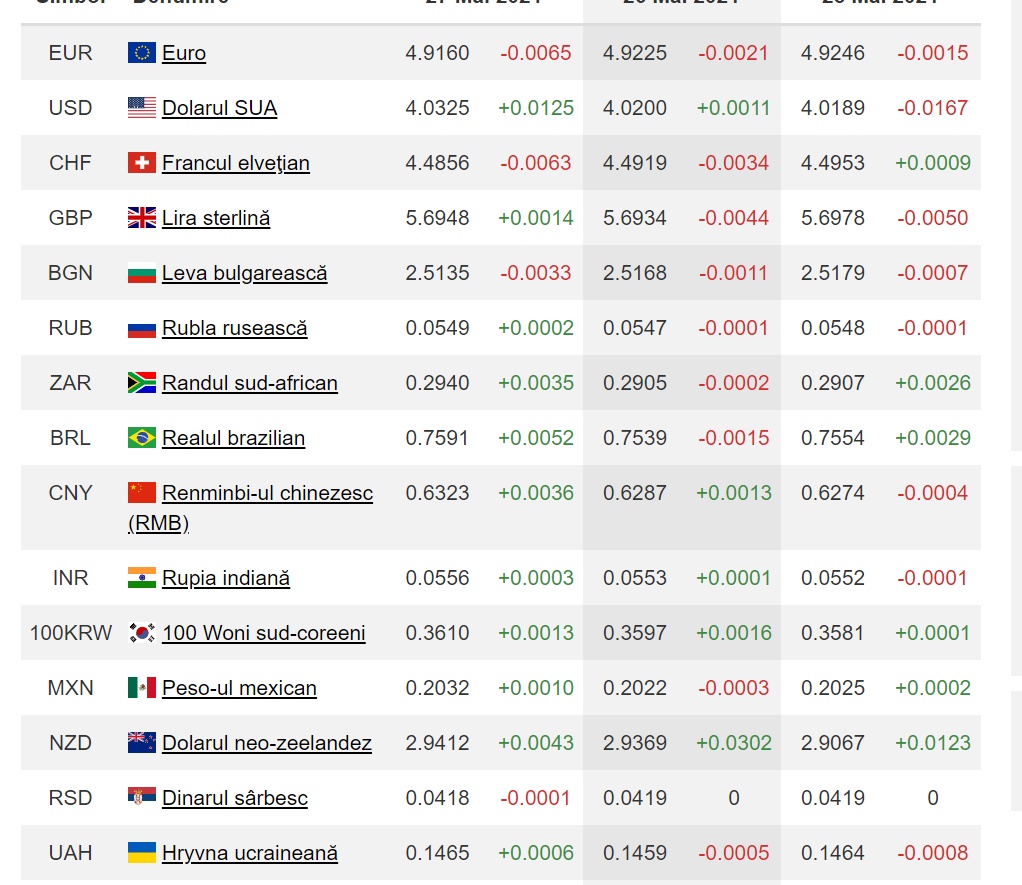Image resolution: width=1022 pixels, height=885 pixels.
Task: Click the Swiss flag icon
Action: point(141,162)
